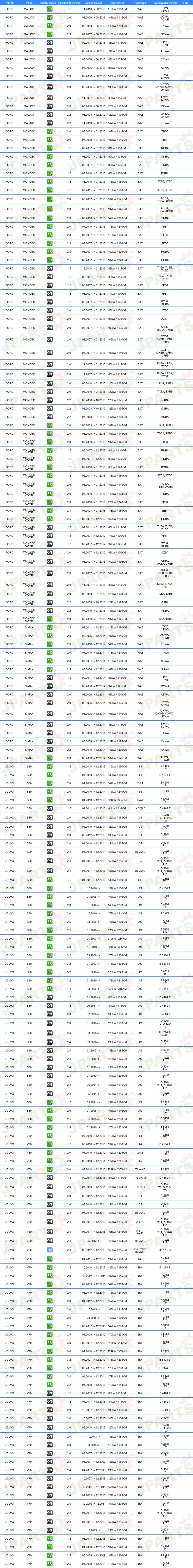This screenshot has height=1568, width=193.
Task: Select petrol icon in MONDEO KOMBI TNBA row
Action: (x=50, y=494)
